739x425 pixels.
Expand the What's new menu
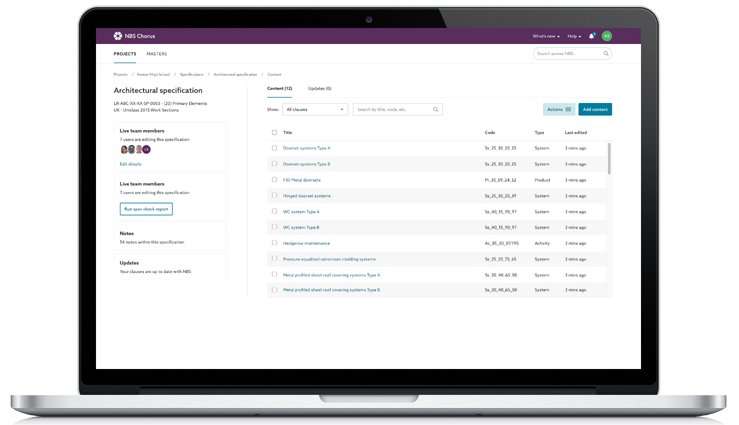click(546, 36)
